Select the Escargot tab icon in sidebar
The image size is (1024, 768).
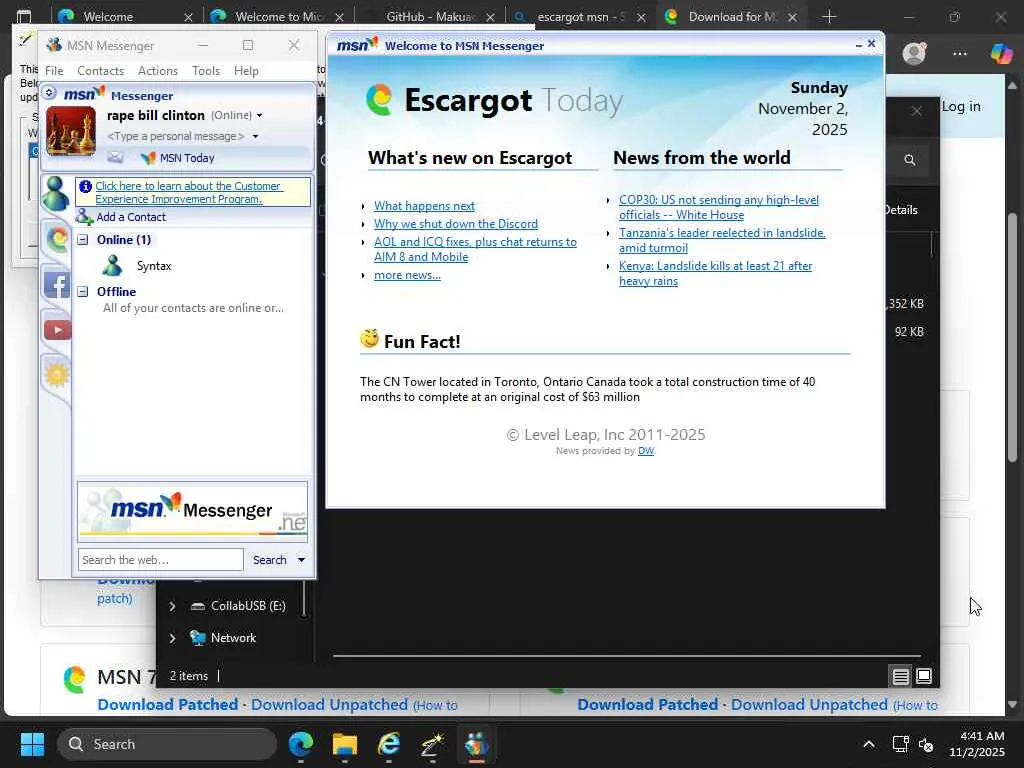pos(57,239)
